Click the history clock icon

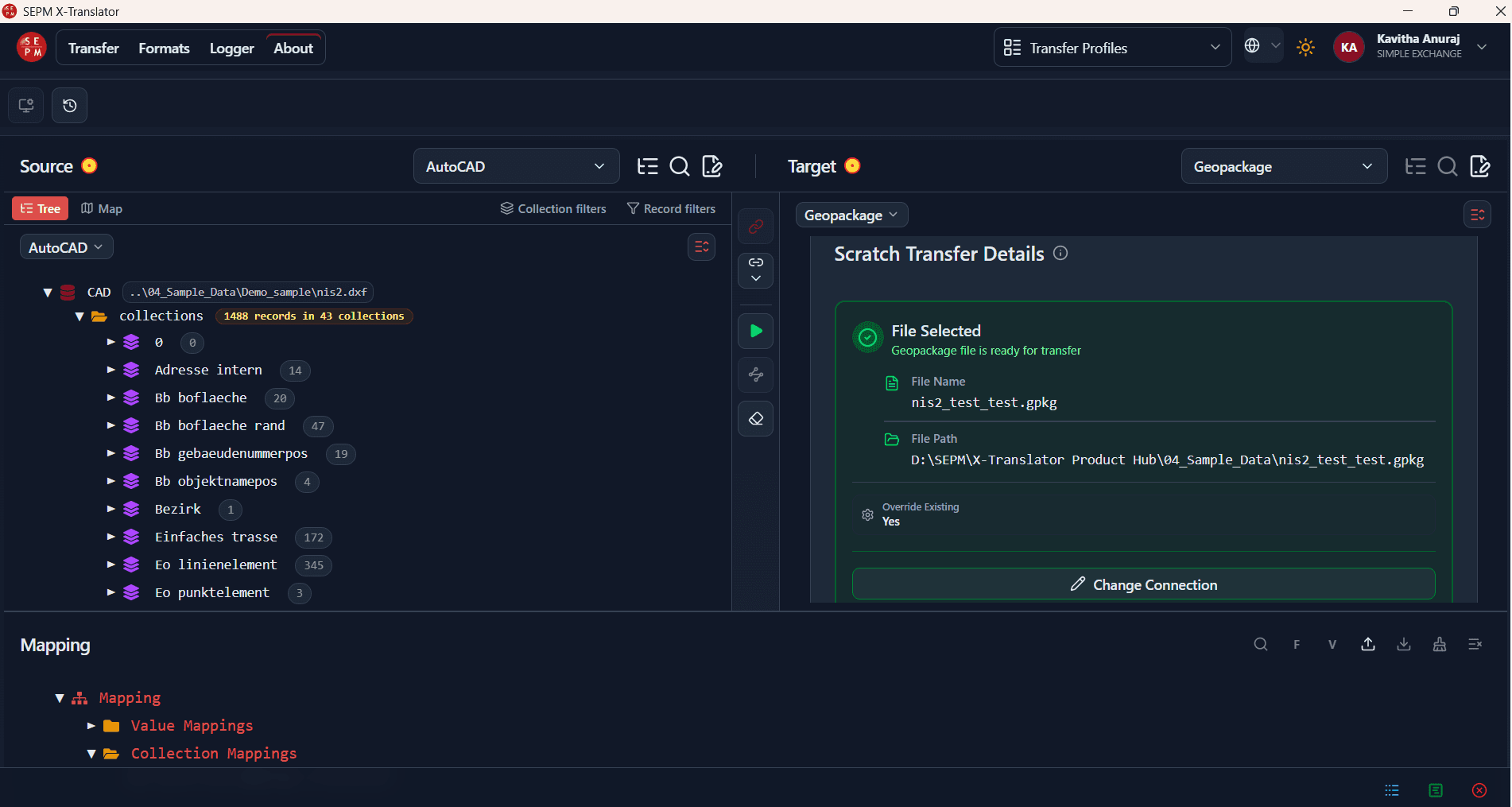tap(70, 106)
